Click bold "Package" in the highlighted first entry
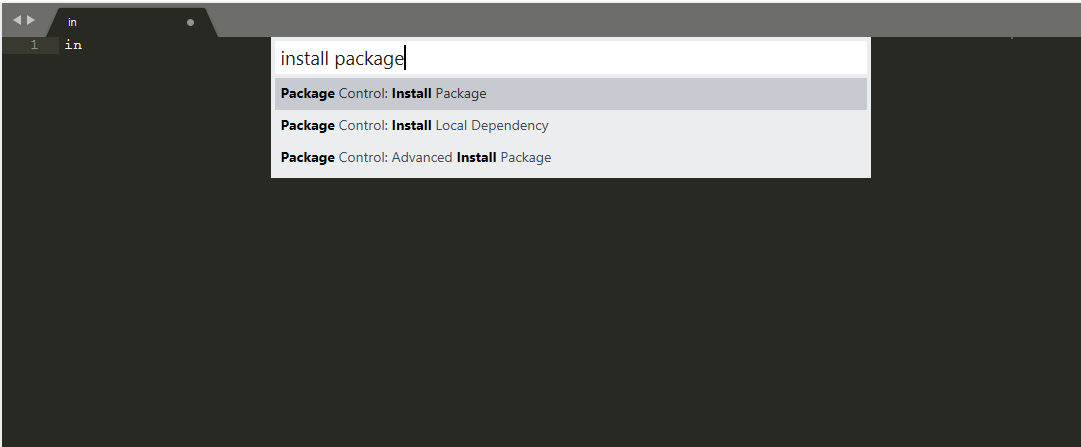The image size is (1081, 447). (x=307, y=94)
